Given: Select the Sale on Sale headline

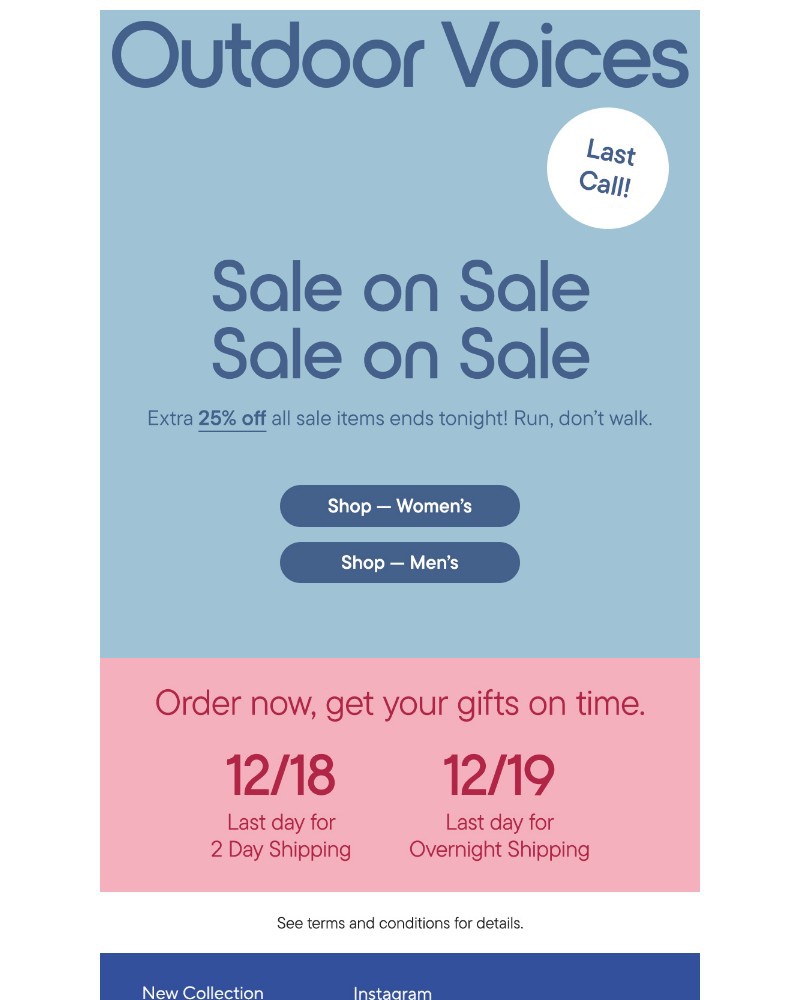Looking at the screenshot, I should pos(400,287).
